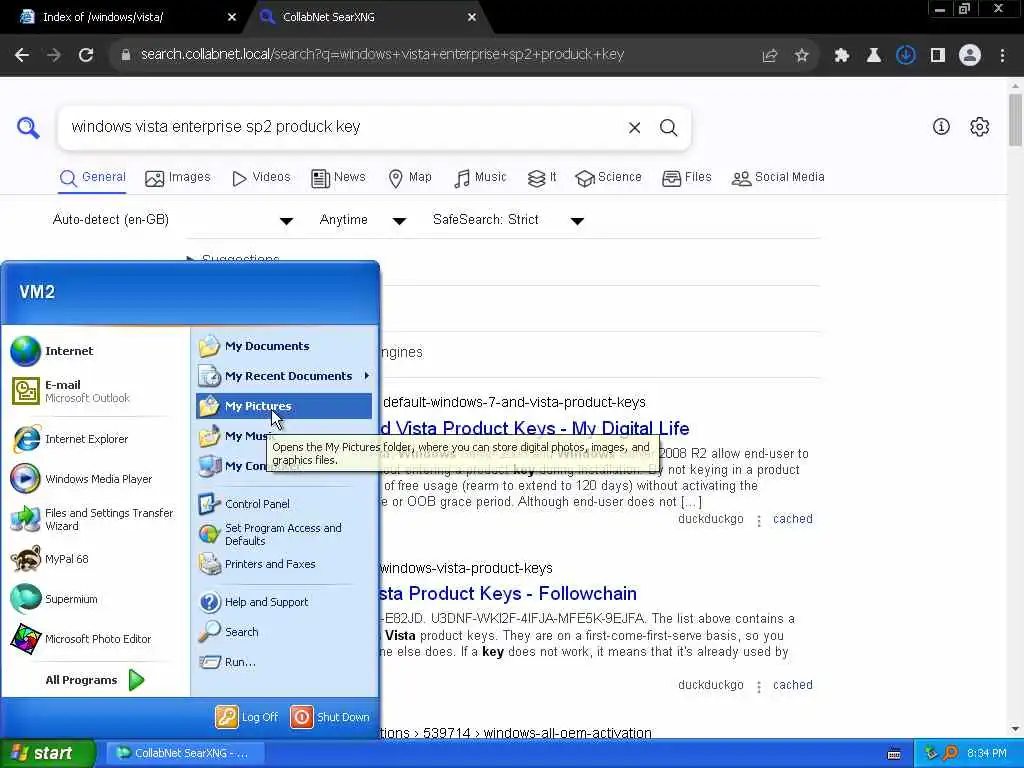1024x768 pixels.
Task: Switch to Files search tab
Action: (686, 178)
